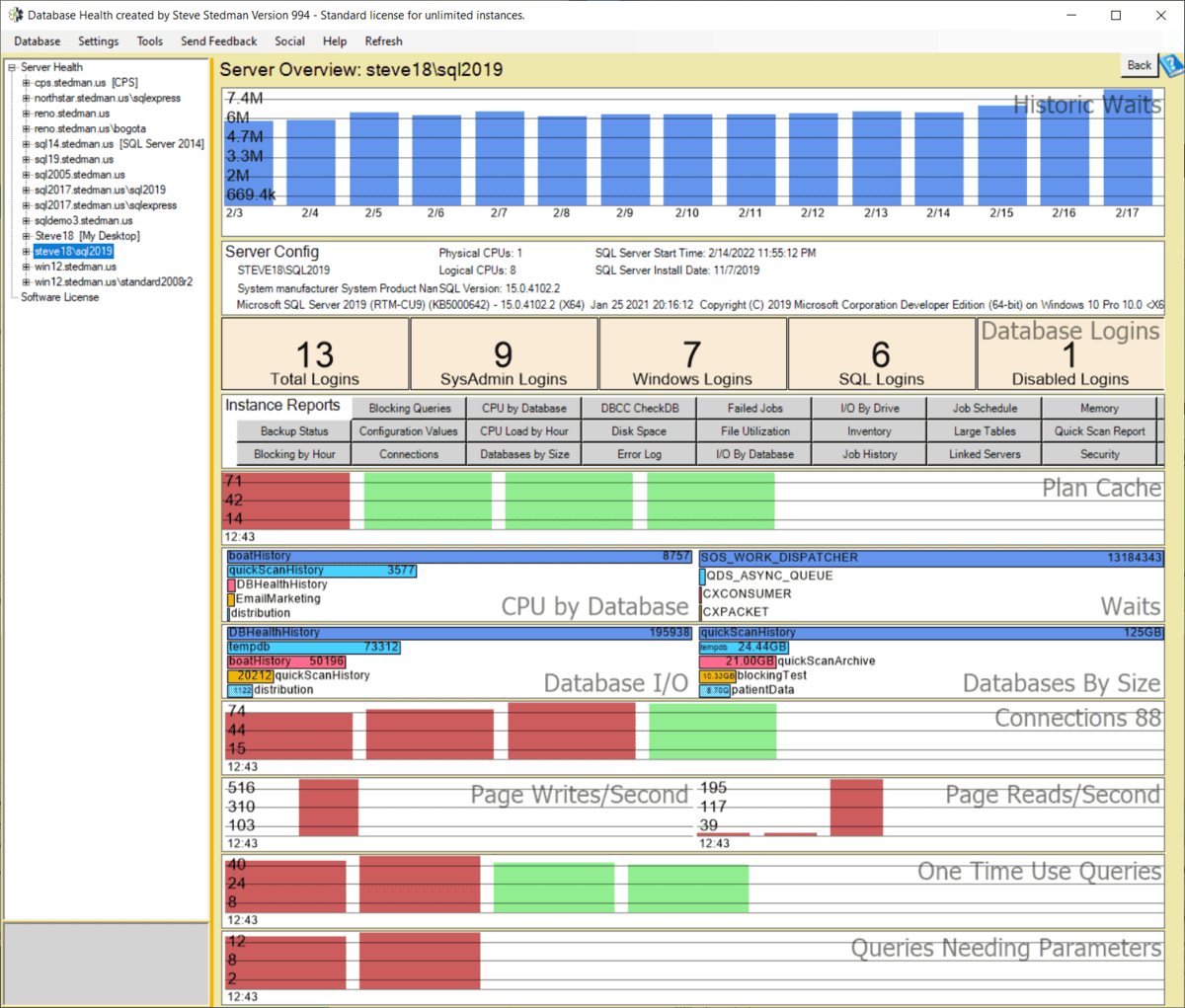Click the Total Logins panel

click(x=314, y=353)
